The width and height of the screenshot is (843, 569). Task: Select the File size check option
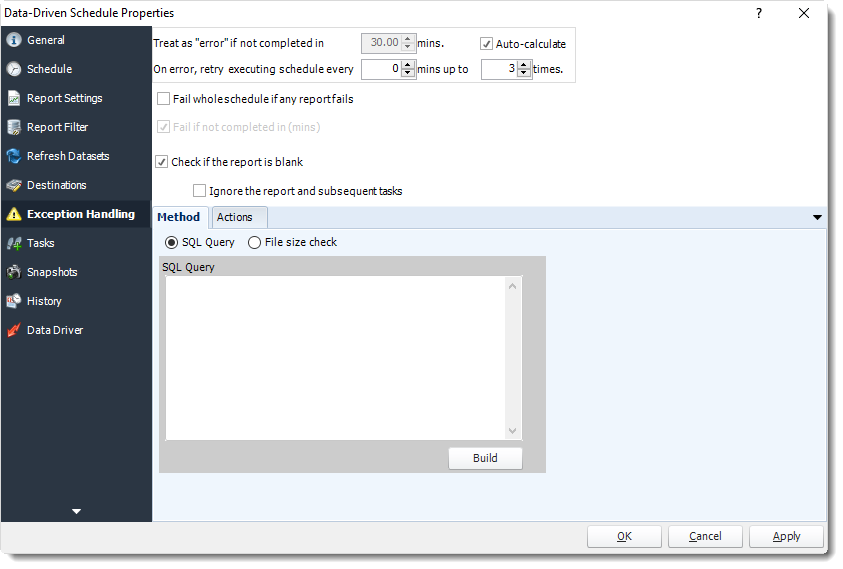pos(254,243)
